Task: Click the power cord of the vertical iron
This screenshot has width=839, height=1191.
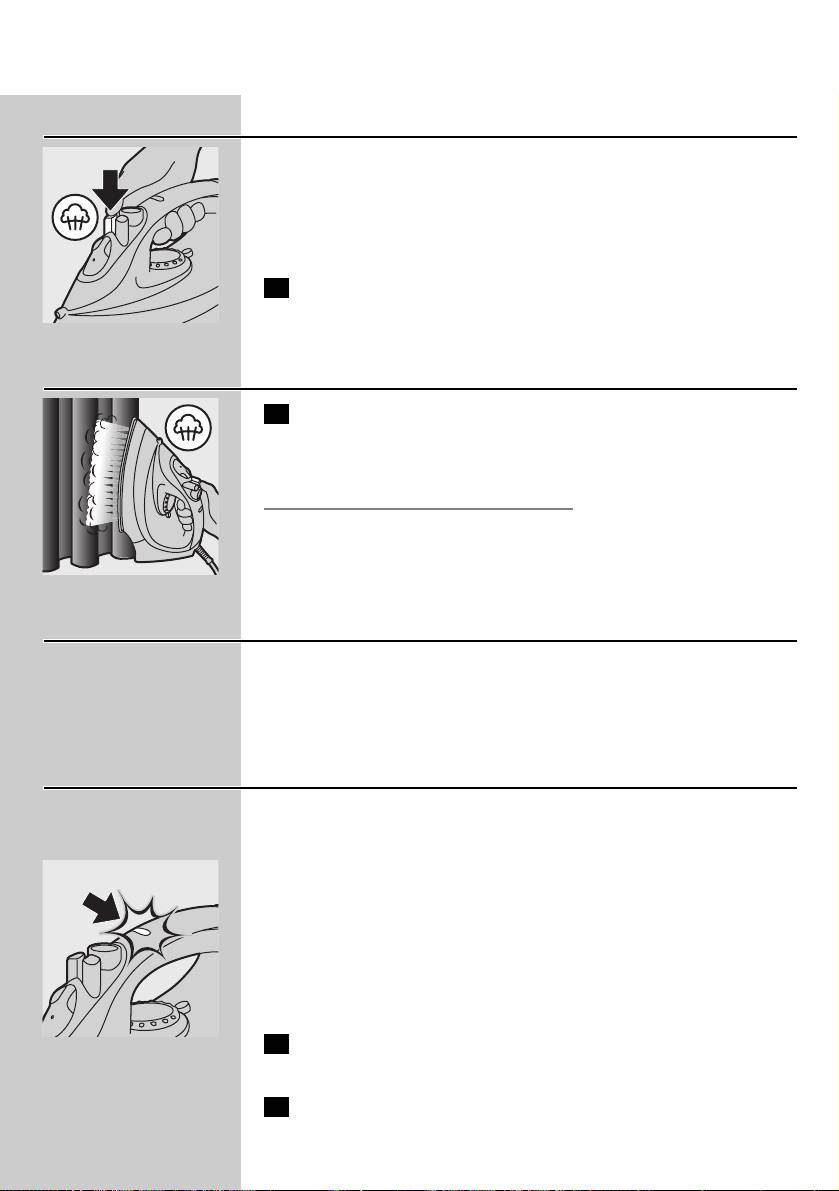Action: click(209, 556)
